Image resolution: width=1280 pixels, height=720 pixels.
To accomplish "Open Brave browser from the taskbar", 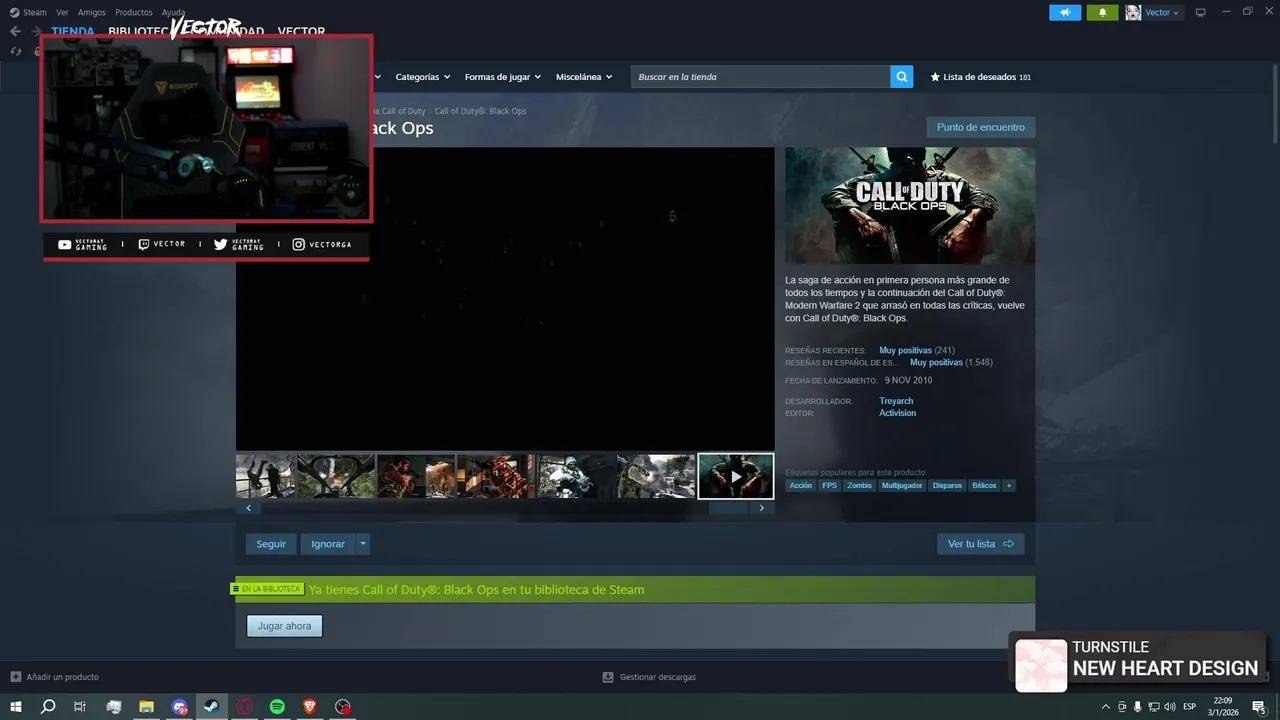I will click(310, 707).
